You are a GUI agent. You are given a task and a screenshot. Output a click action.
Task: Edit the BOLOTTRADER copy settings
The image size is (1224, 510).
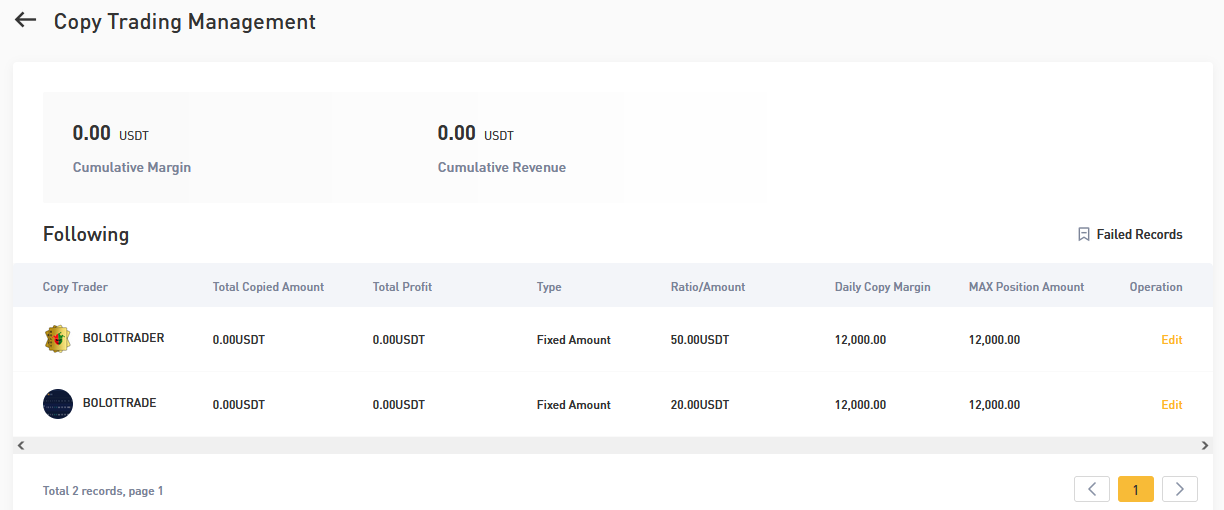(1171, 340)
